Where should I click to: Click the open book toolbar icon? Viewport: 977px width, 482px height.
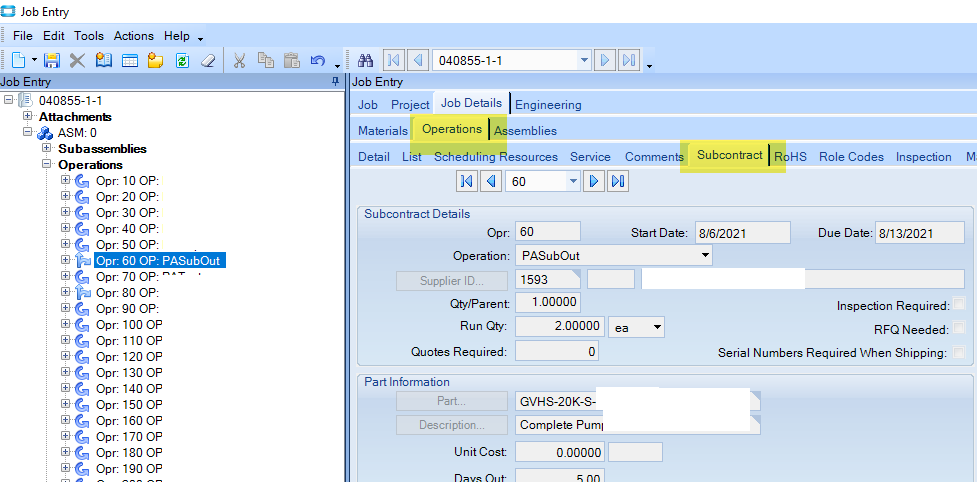click(103, 60)
